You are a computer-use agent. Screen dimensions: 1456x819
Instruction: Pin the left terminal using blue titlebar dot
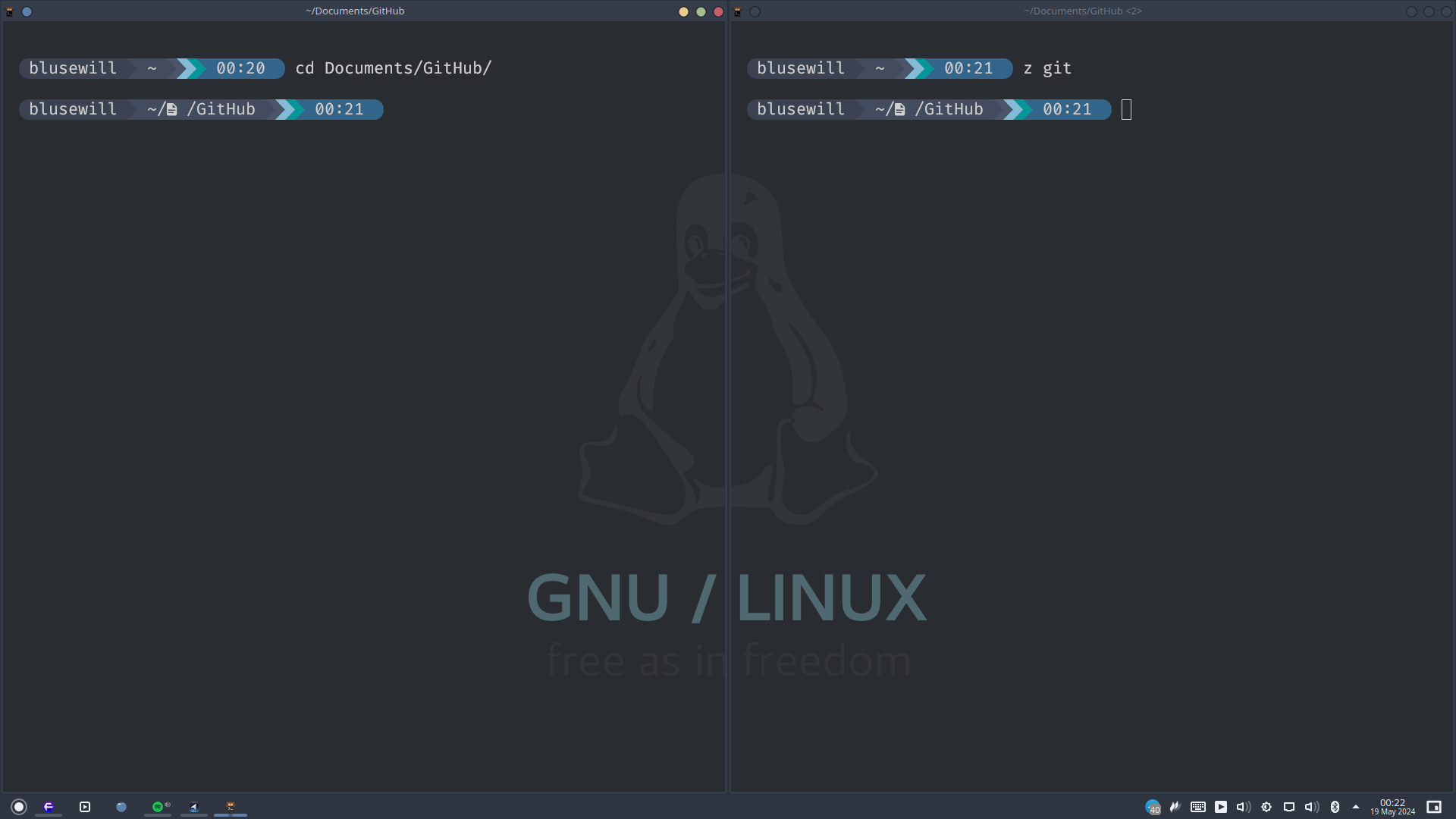[x=27, y=11]
